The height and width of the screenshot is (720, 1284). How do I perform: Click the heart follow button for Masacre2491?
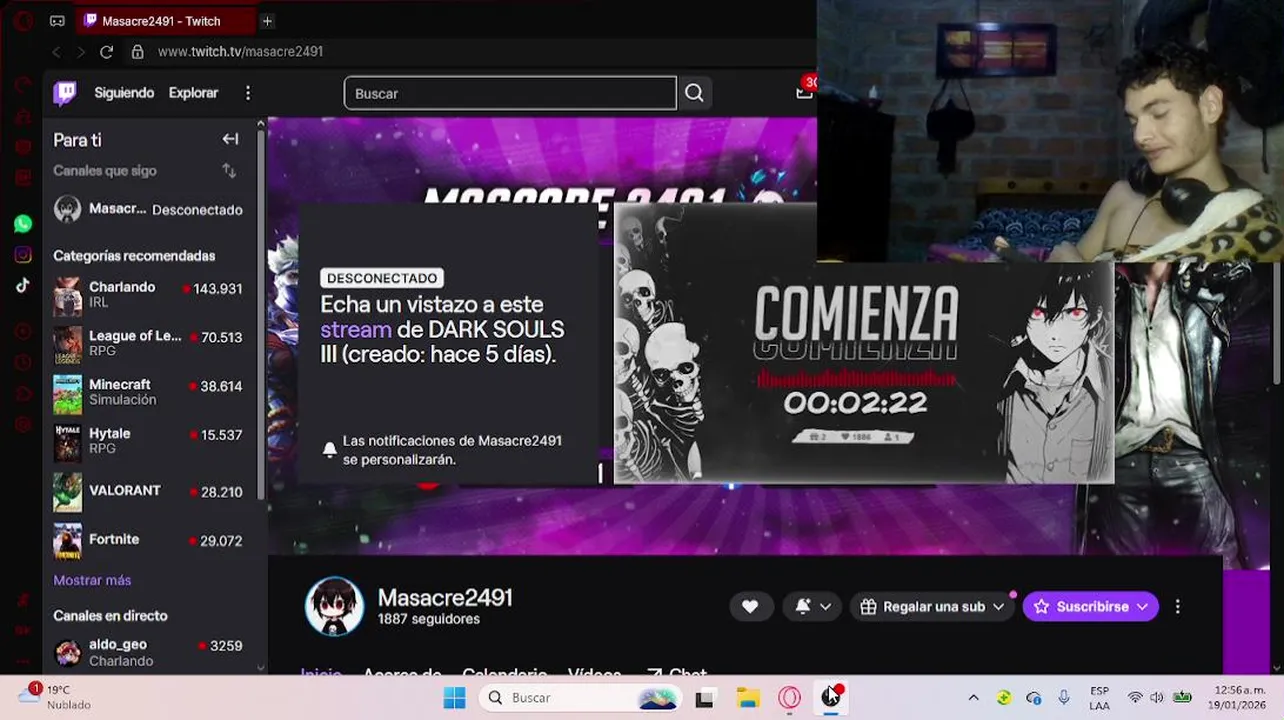(750, 606)
